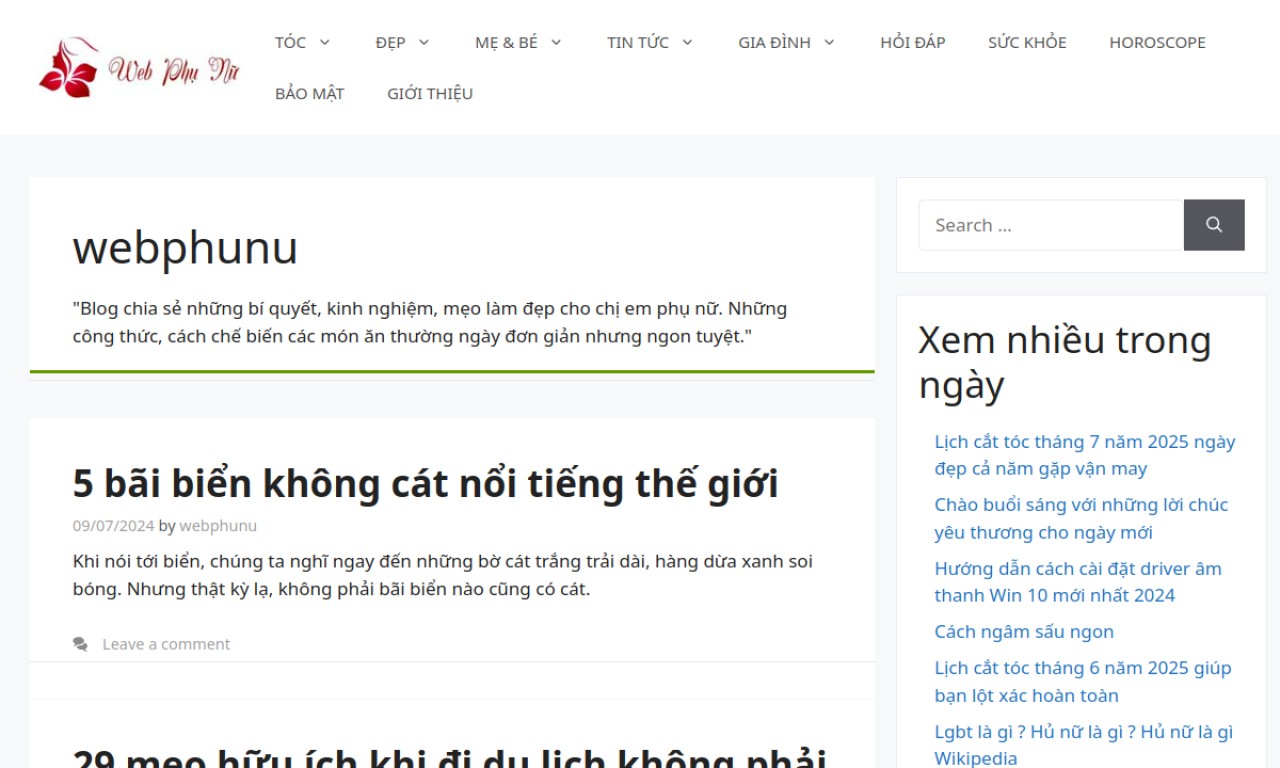The height and width of the screenshot is (768, 1280).
Task: Click the Web Phụ Nữ logo
Action: tap(139, 68)
